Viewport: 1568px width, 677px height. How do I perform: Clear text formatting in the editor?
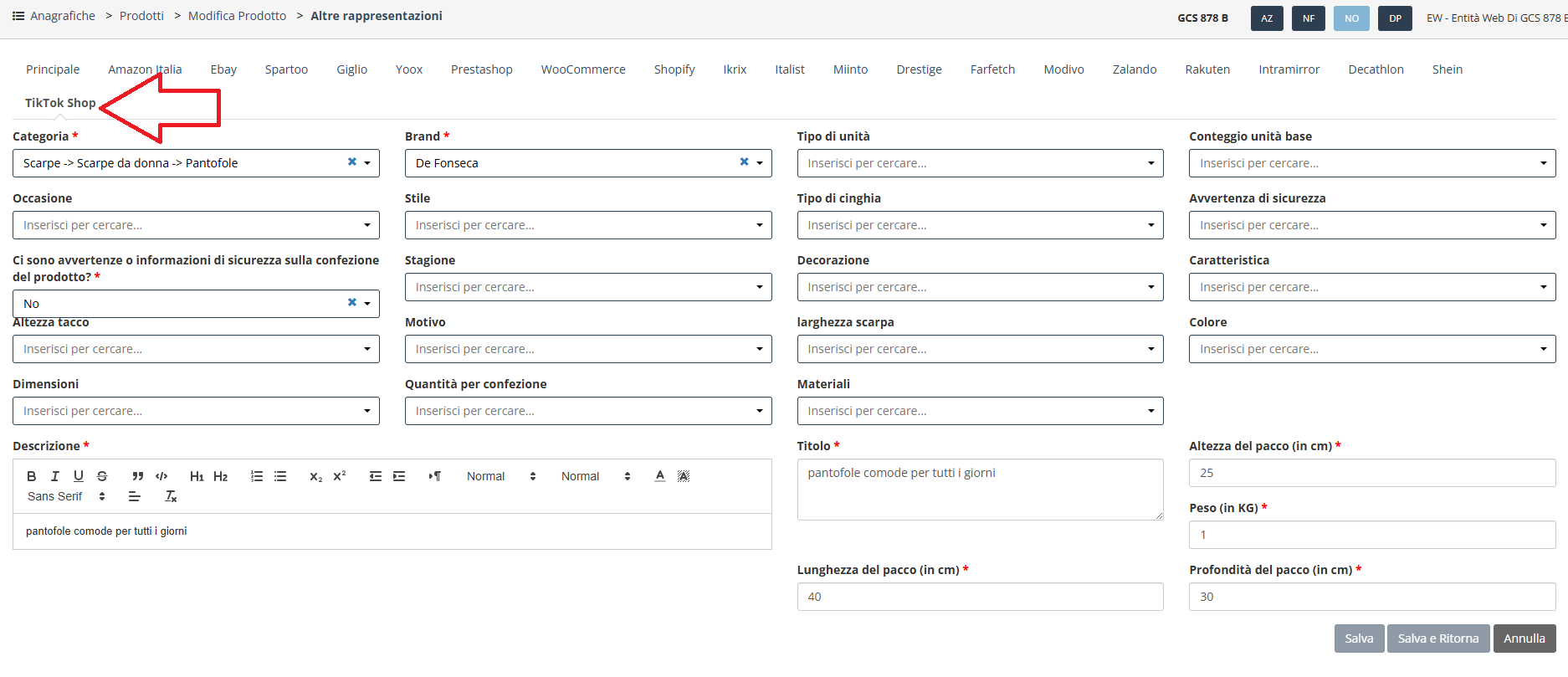(171, 496)
